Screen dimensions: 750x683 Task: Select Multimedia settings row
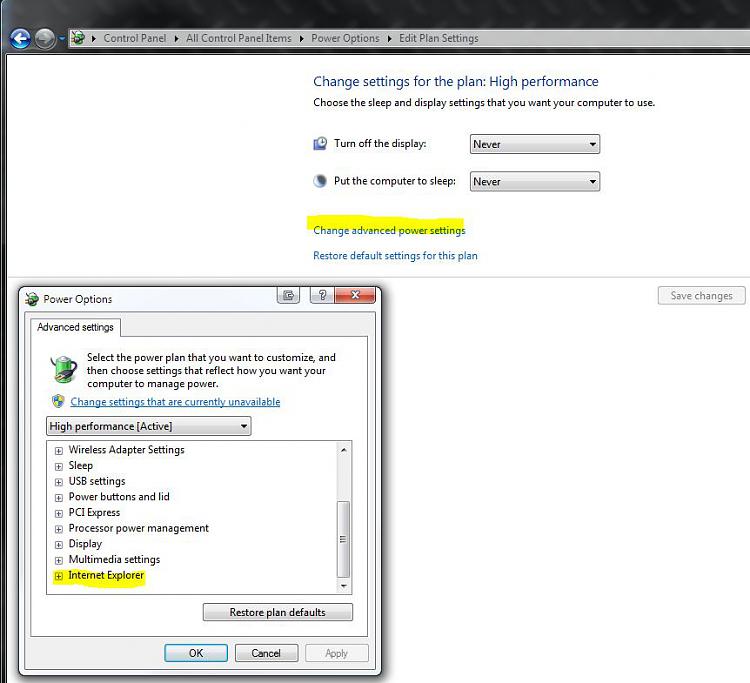coord(114,559)
